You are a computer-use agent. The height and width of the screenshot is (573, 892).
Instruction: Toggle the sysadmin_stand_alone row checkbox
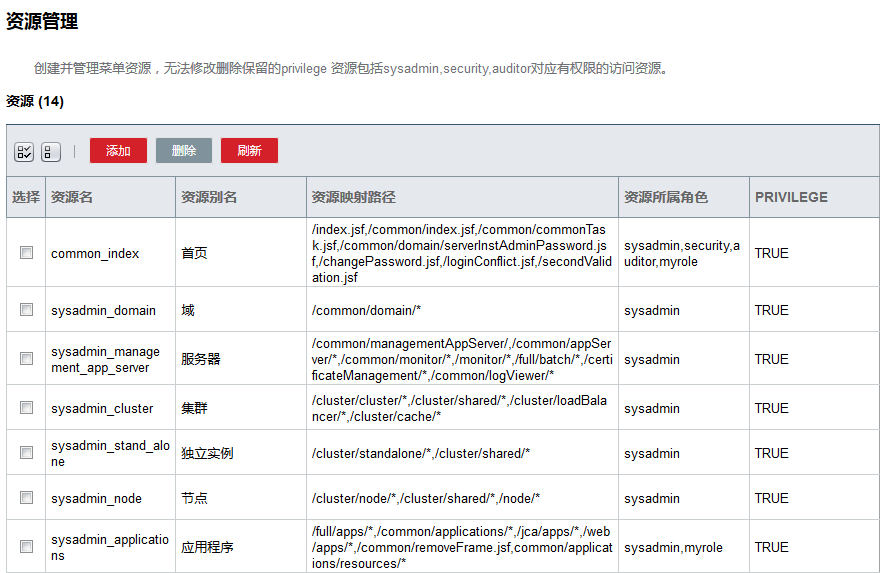click(27, 453)
